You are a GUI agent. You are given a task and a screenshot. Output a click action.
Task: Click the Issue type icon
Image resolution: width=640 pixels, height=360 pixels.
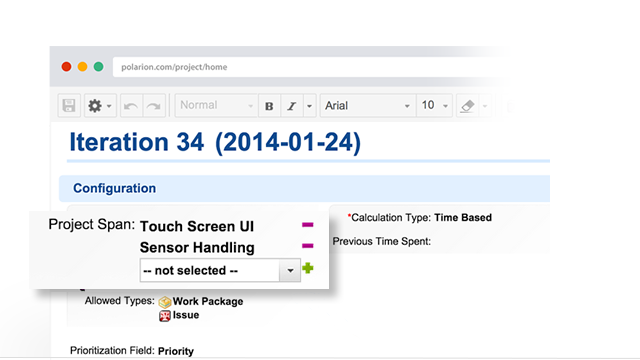[164, 316]
